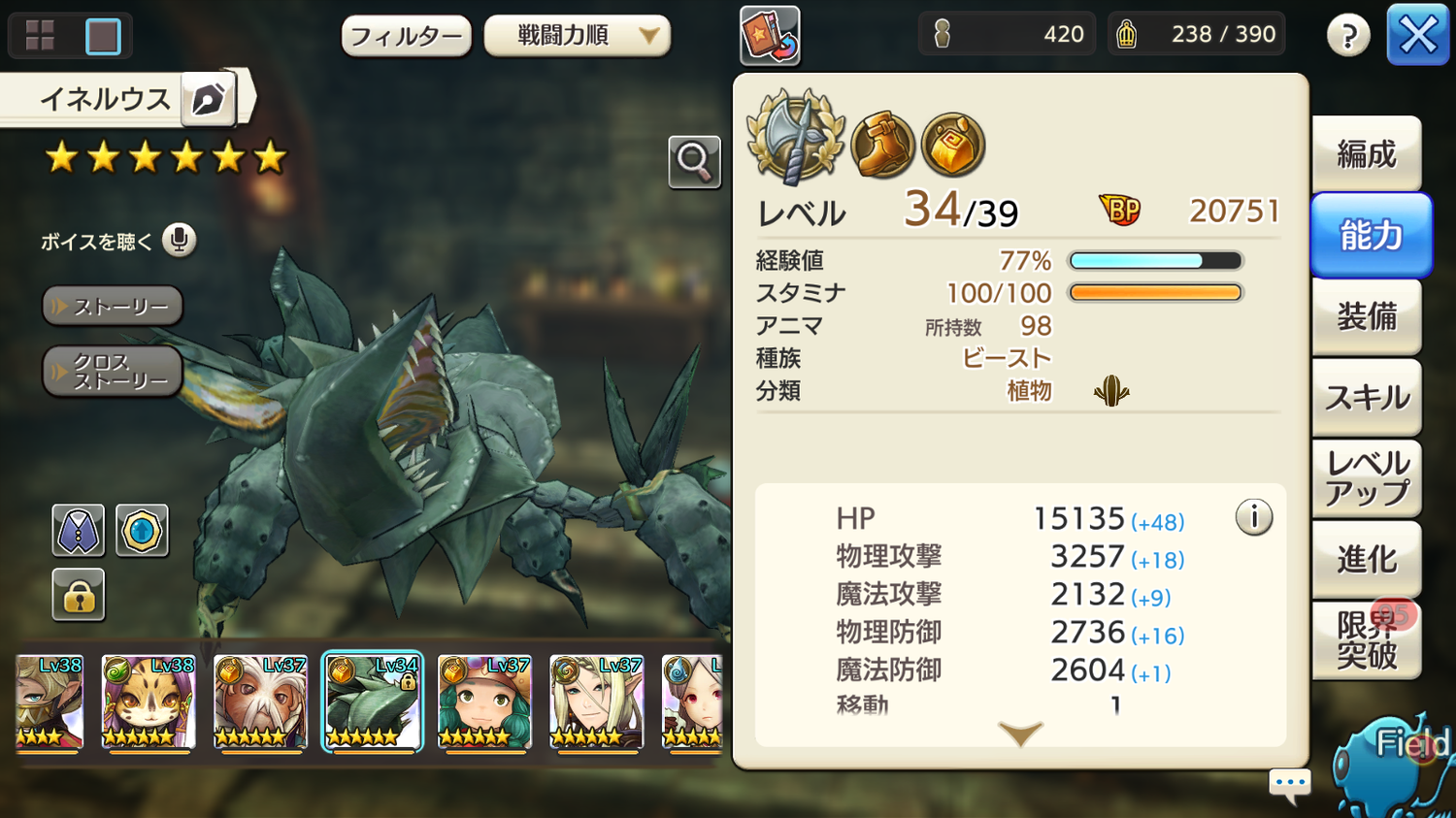This screenshot has height=818, width=1456.
Task: Open the chat speech bubble
Action: tap(1290, 784)
